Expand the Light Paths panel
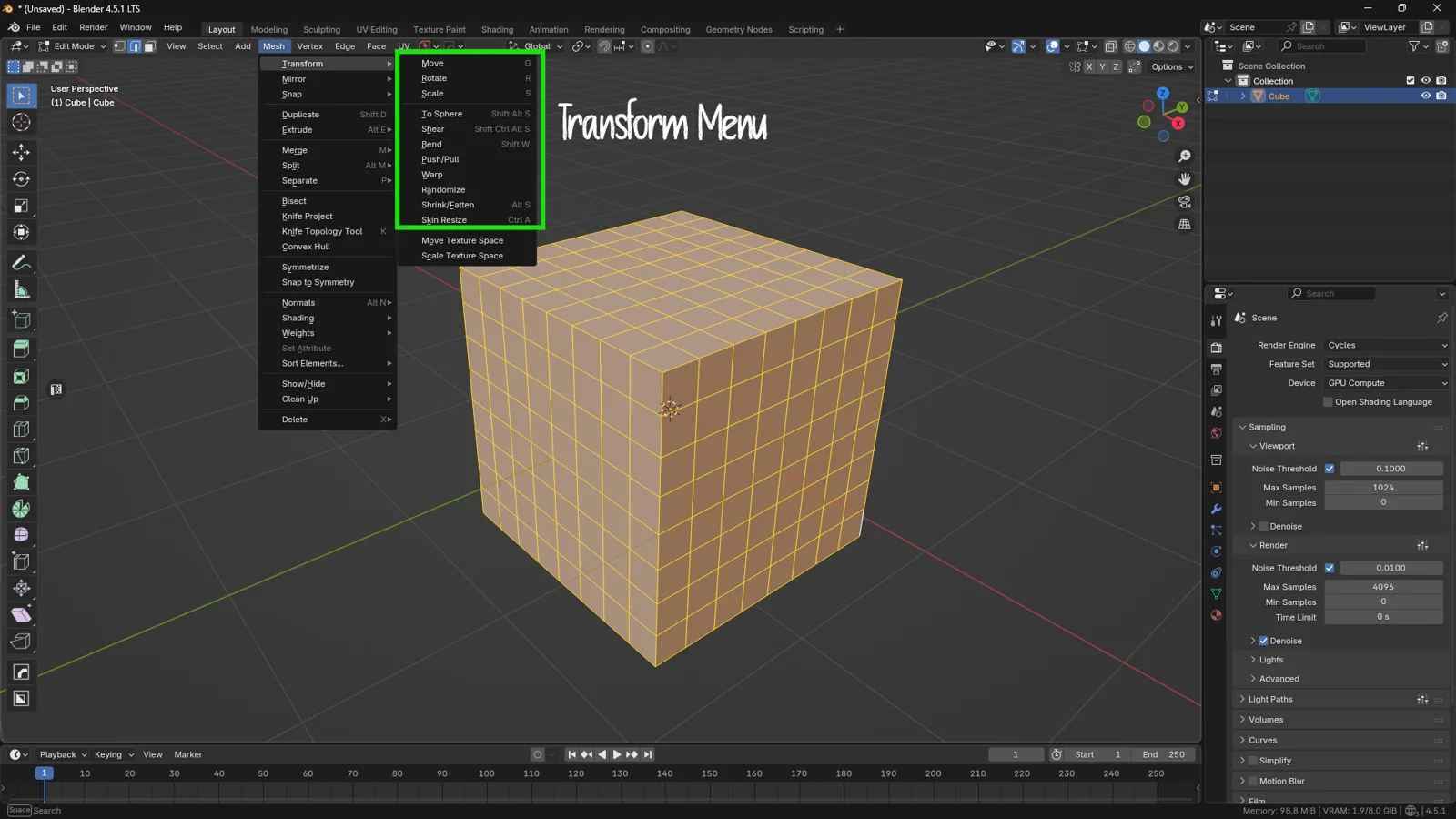Viewport: 1456px width, 819px height. [x=1269, y=699]
